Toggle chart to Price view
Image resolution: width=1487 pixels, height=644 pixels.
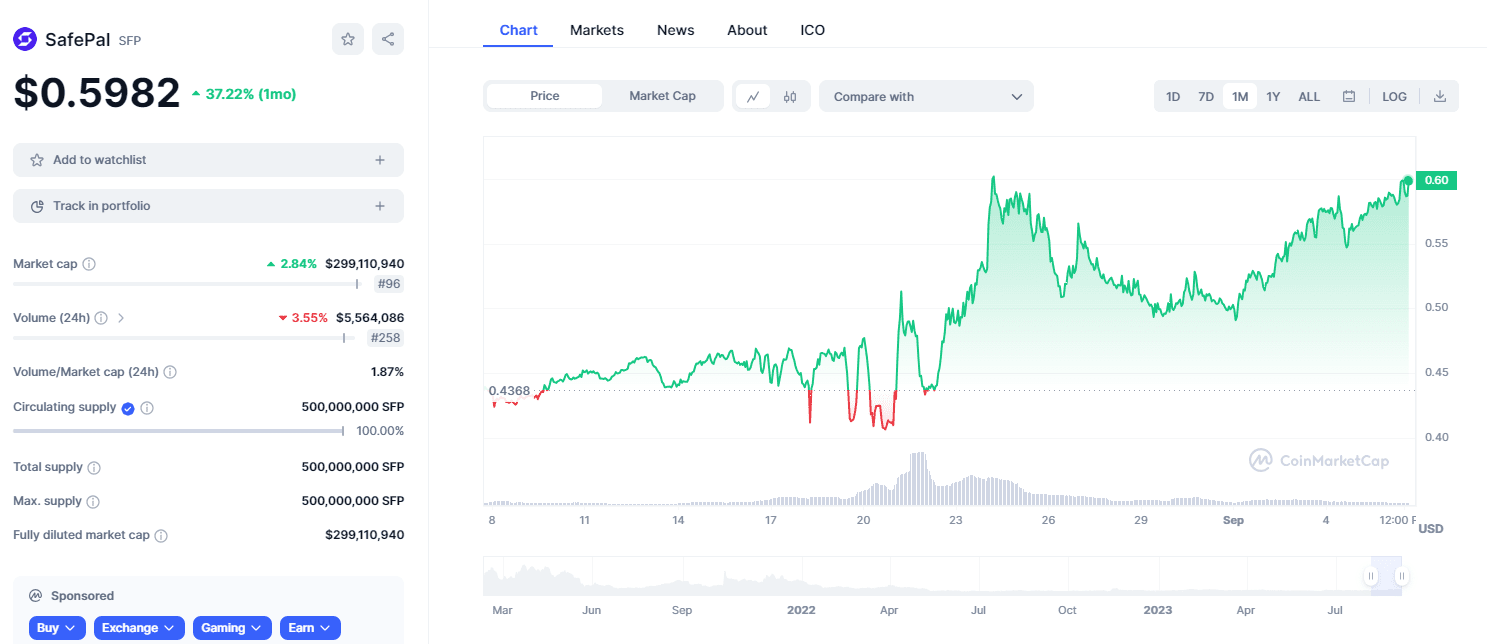[545, 96]
